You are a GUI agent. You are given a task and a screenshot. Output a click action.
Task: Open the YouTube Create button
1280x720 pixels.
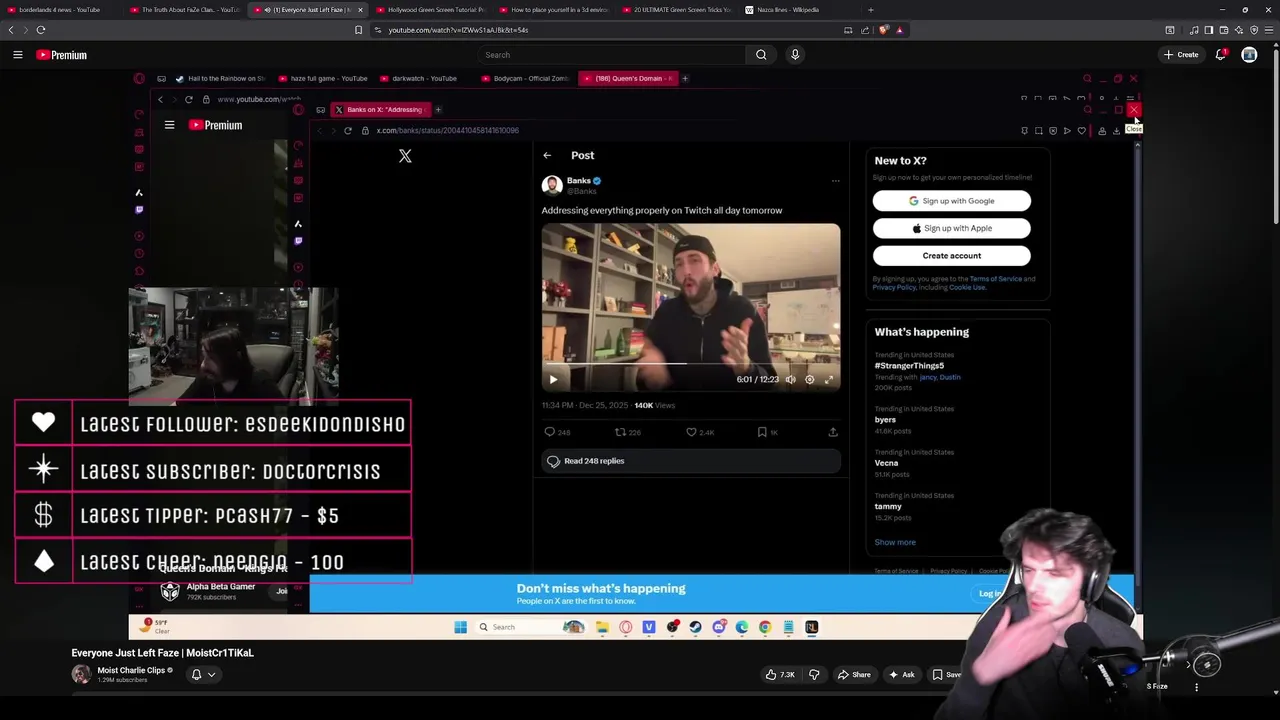[x=1181, y=55]
